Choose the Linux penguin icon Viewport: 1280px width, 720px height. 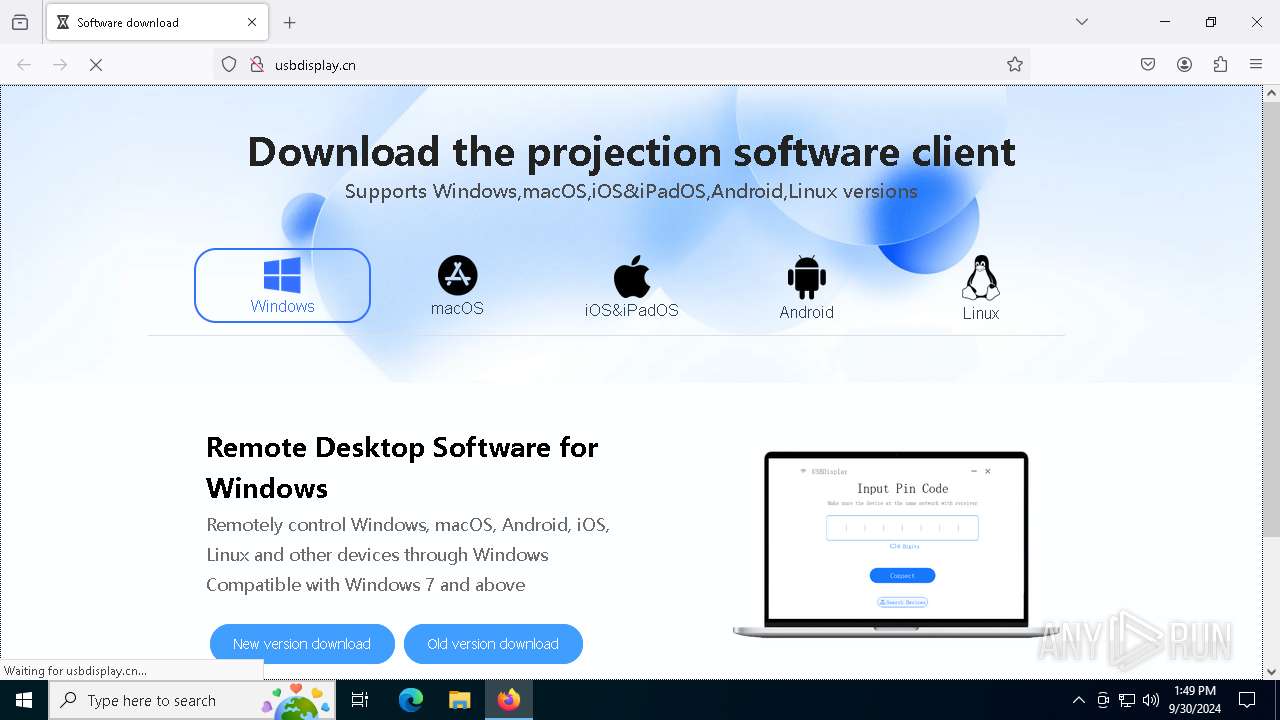[980, 278]
